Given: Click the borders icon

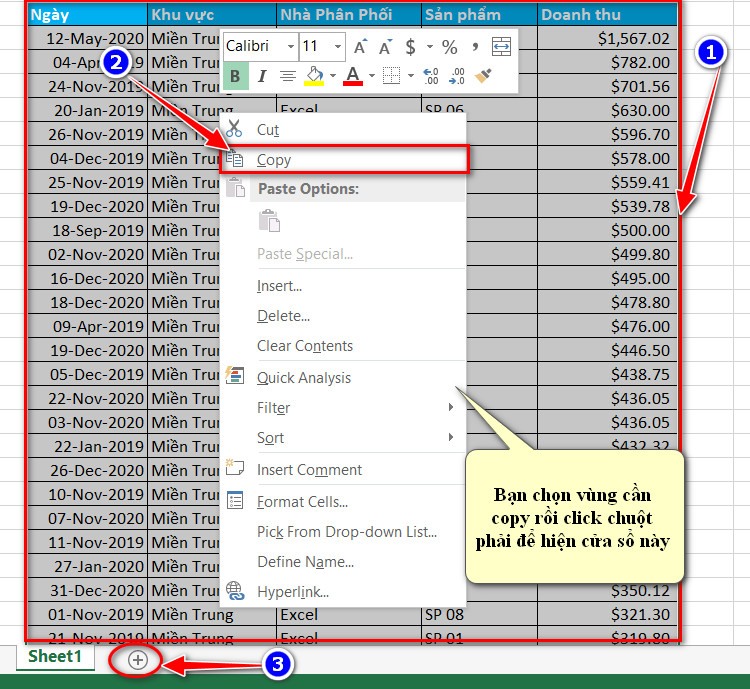Looking at the screenshot, I should [391, 76].
